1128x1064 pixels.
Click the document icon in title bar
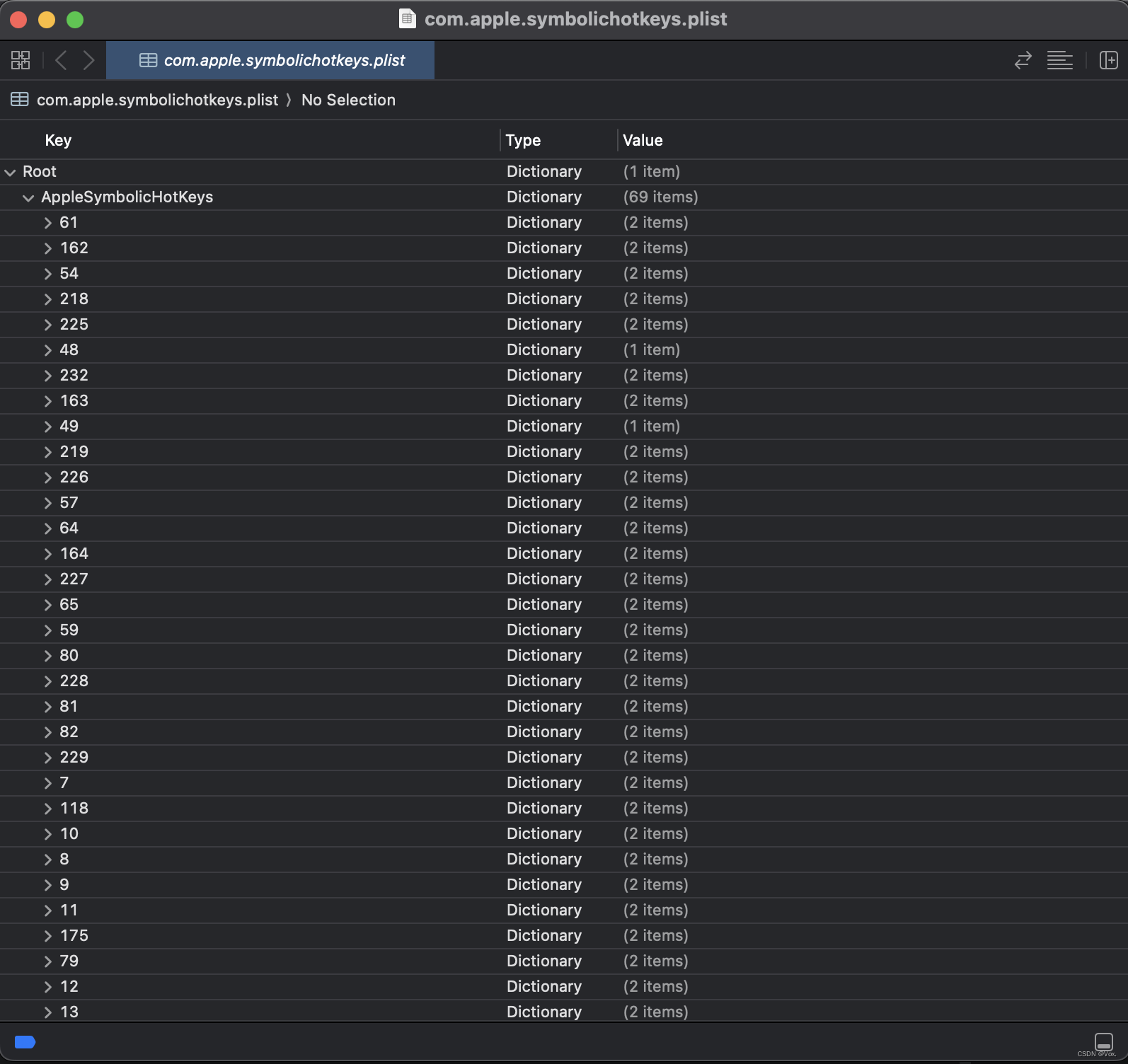(x=407, y=18)
